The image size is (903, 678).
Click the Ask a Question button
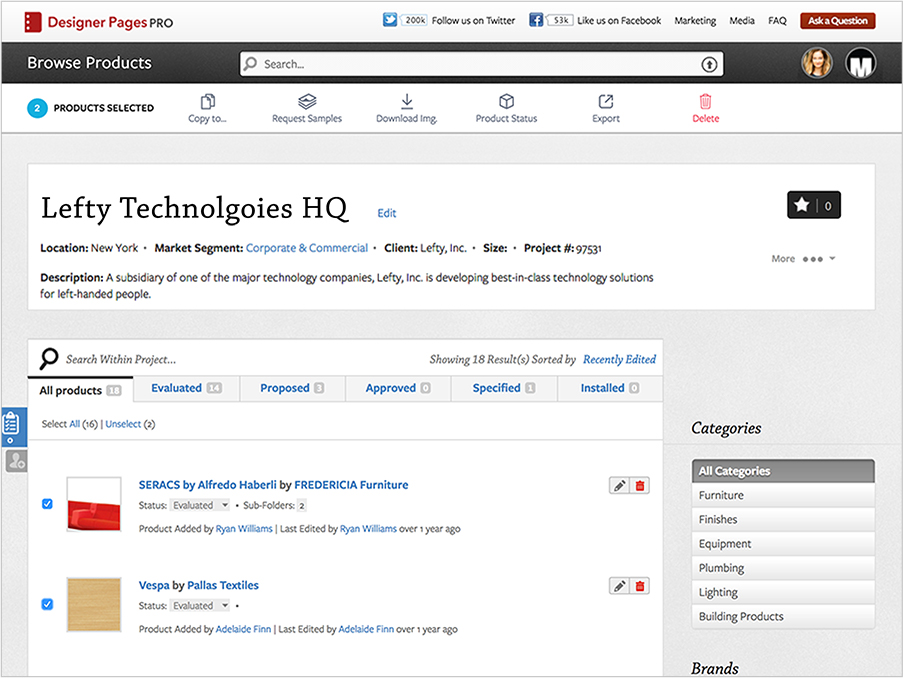[837, 21]
